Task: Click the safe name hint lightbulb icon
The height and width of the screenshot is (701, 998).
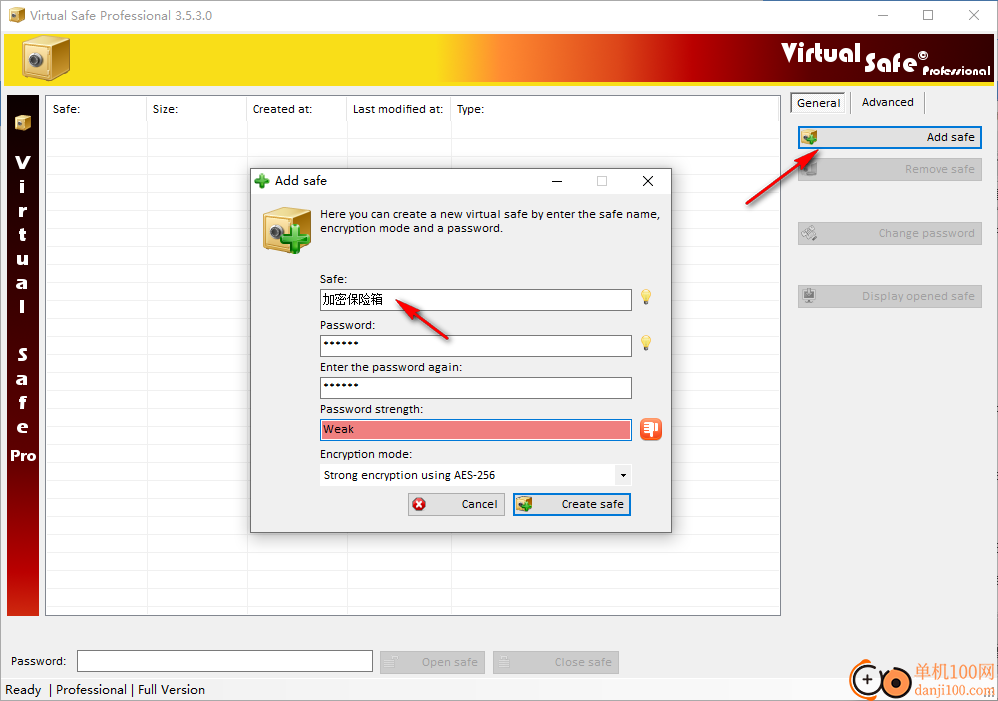Action: [x=646, y=297]
